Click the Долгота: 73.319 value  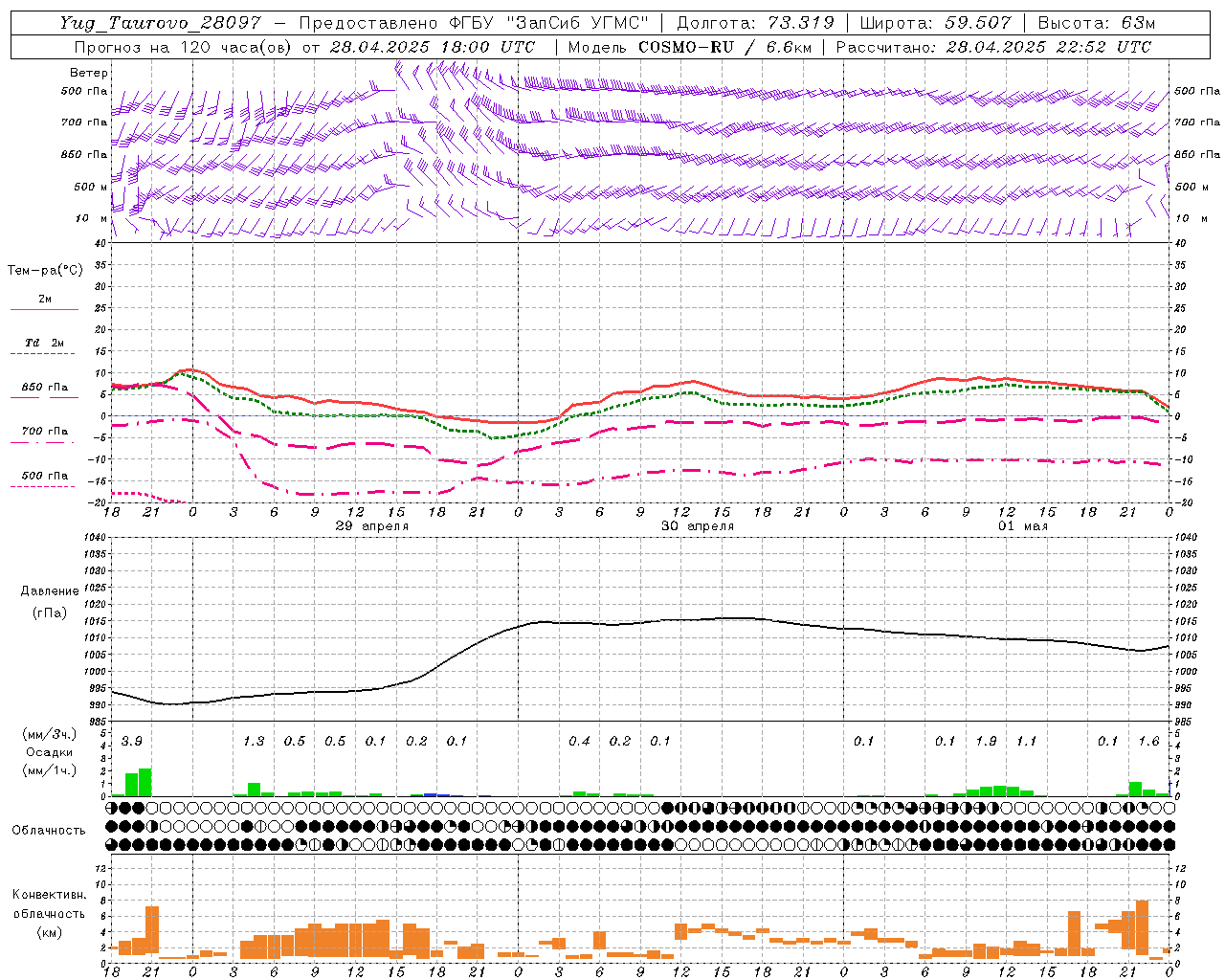pyautogui.click(x=755, y=23)
